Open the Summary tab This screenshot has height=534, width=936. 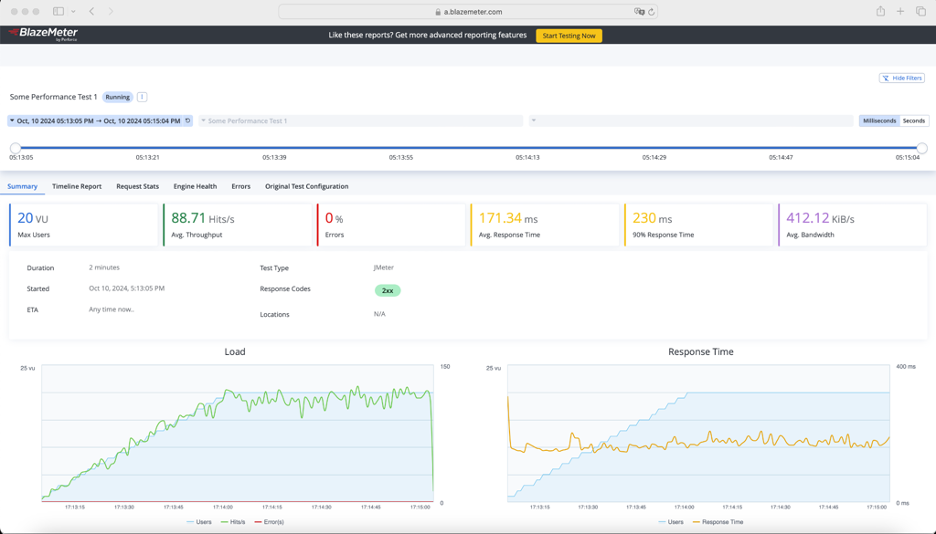click(x=22, y=186)
